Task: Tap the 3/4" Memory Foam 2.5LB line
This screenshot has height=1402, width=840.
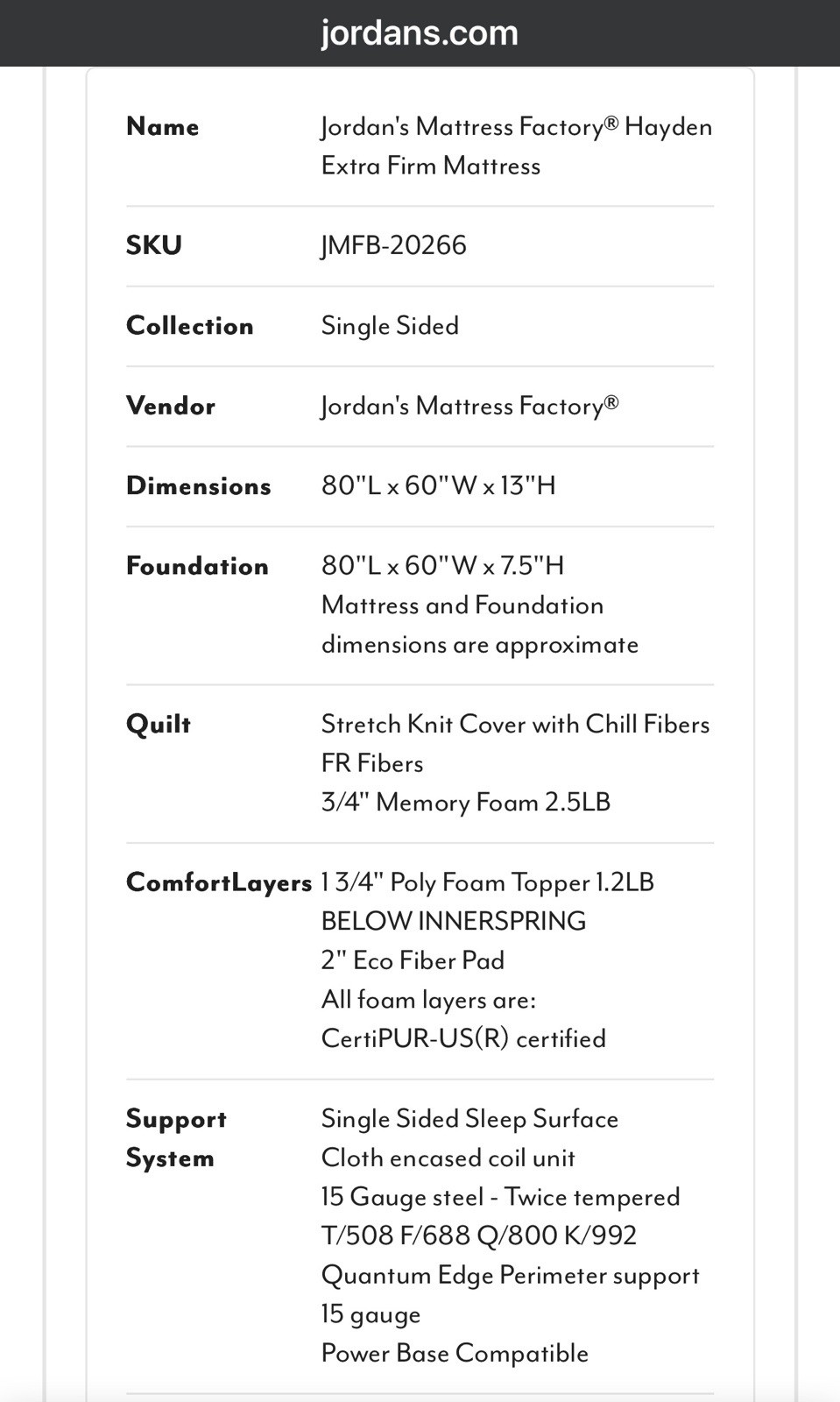Action: click(x=465, y=803)
